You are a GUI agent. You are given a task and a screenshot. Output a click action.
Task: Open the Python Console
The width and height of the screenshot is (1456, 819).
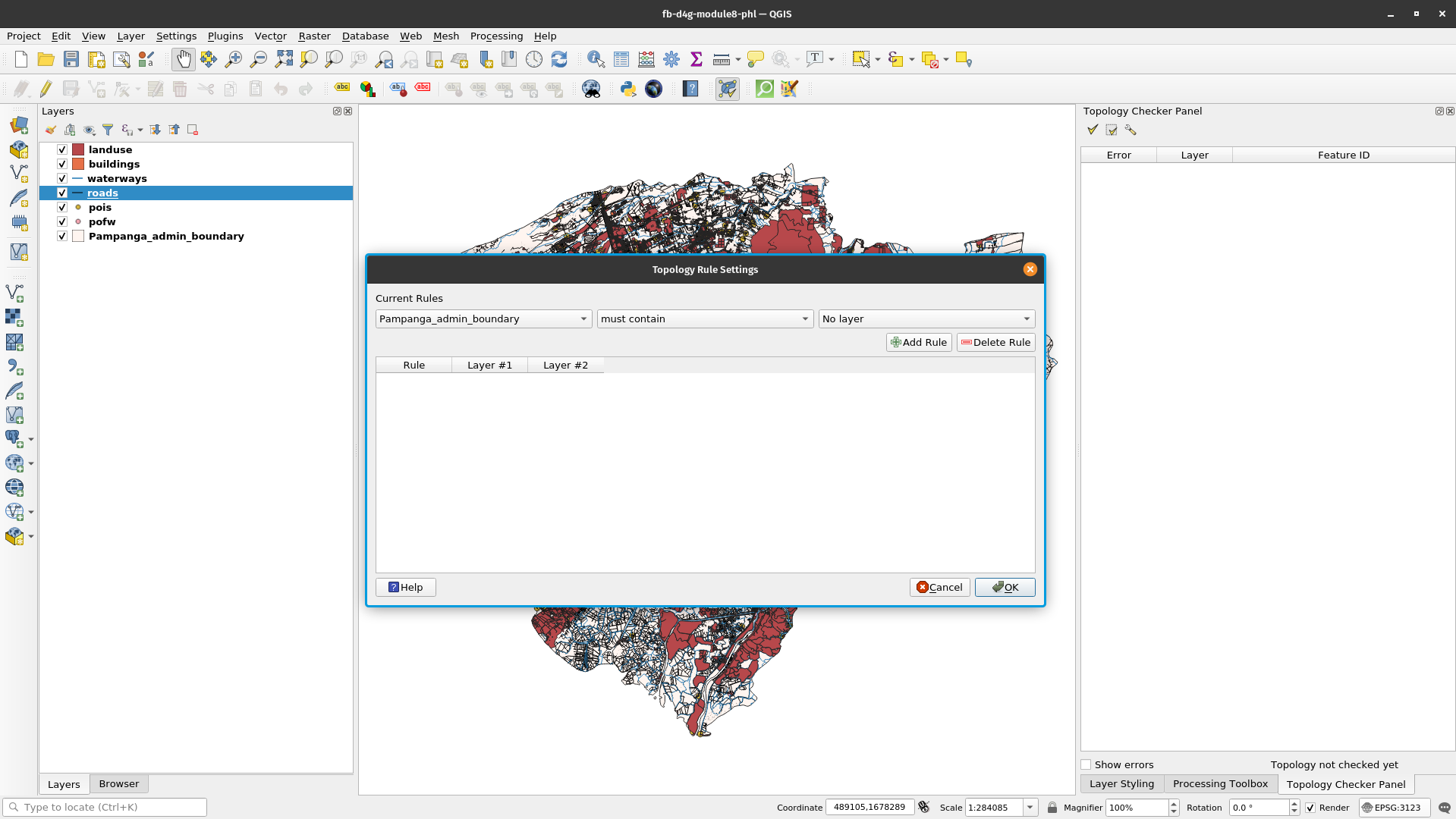tap(627, 89)
